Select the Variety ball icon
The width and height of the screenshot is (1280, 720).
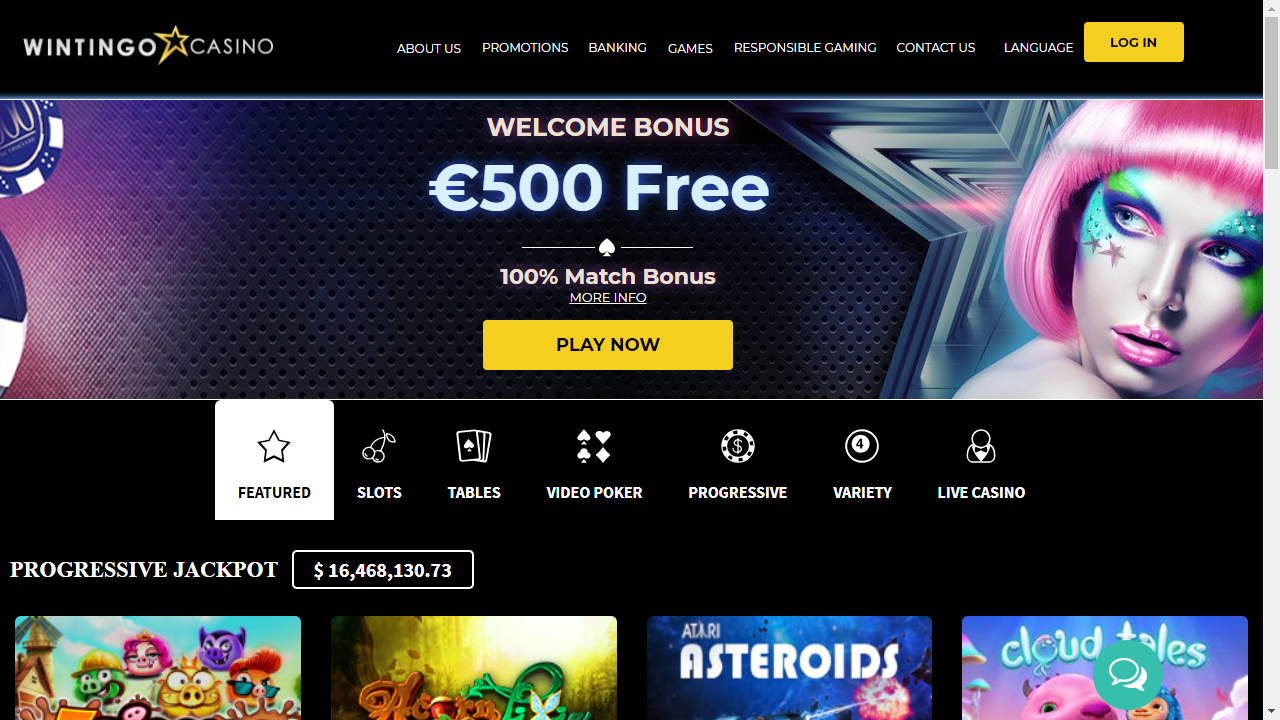click(862, 446)
